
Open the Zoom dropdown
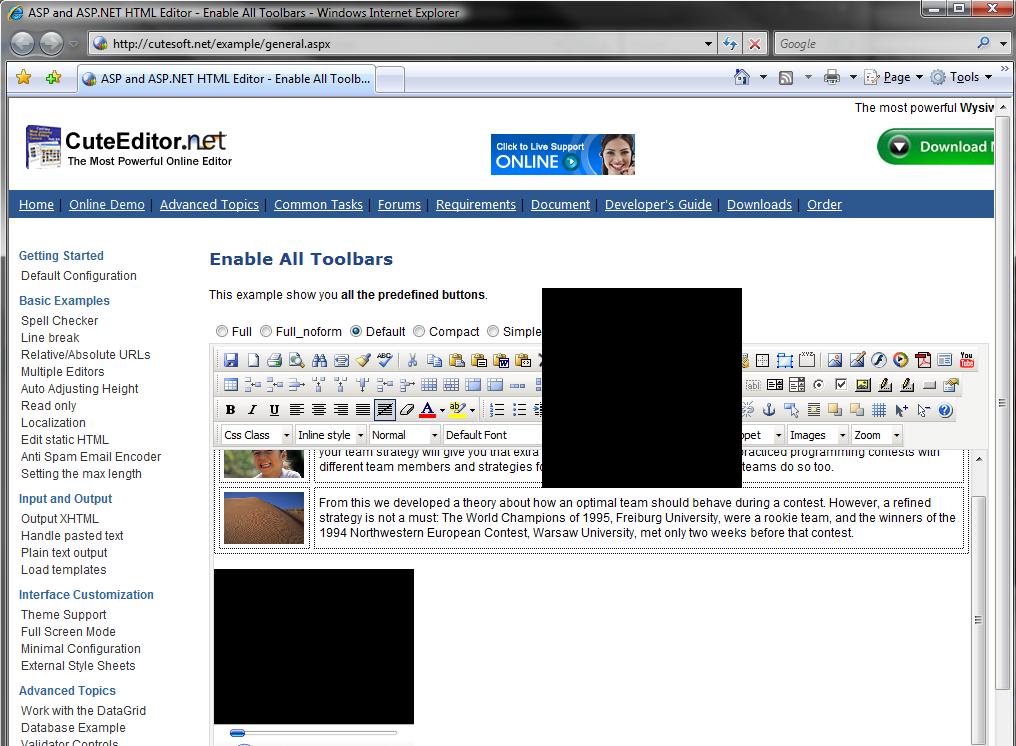pyautogui.click(x=877, y=435)
